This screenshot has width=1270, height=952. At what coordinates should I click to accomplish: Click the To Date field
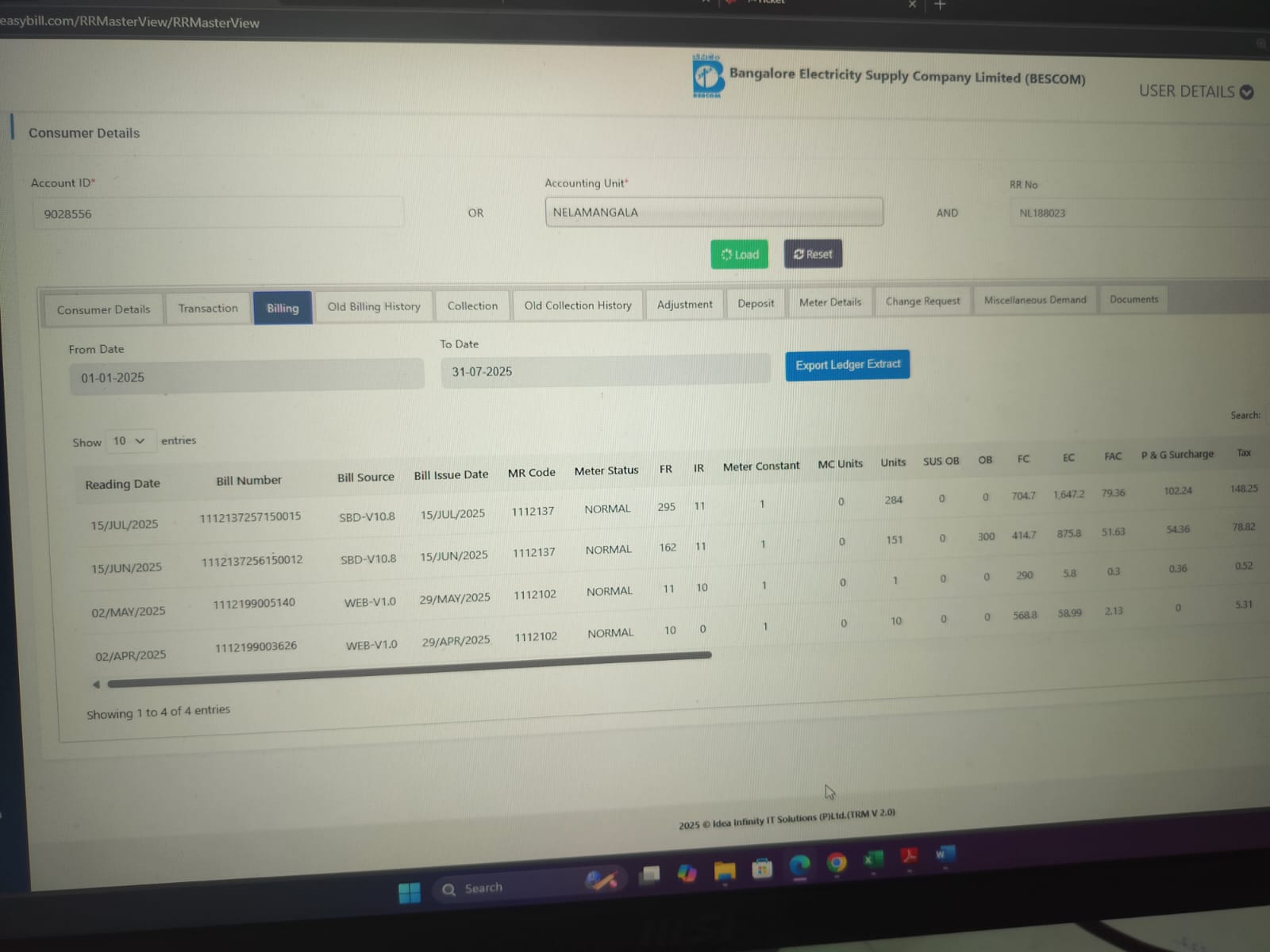tap(606, 370)
